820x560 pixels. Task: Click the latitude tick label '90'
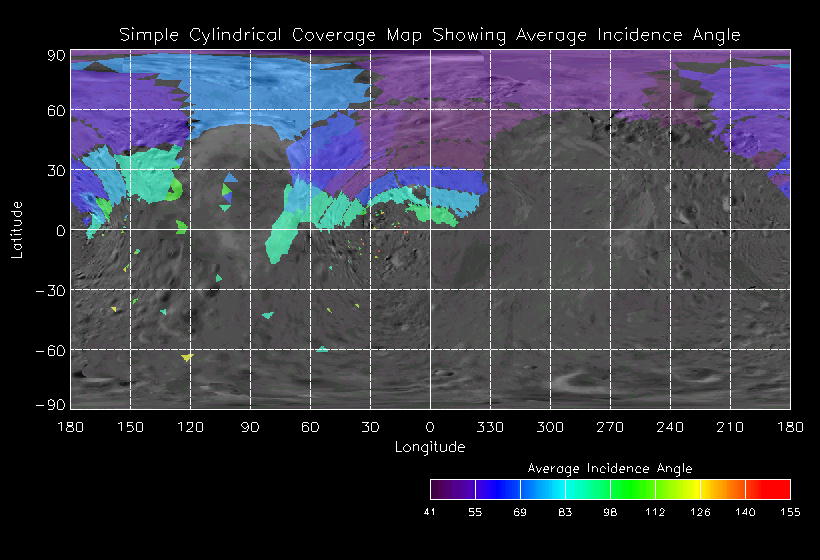tap(56, 55)
